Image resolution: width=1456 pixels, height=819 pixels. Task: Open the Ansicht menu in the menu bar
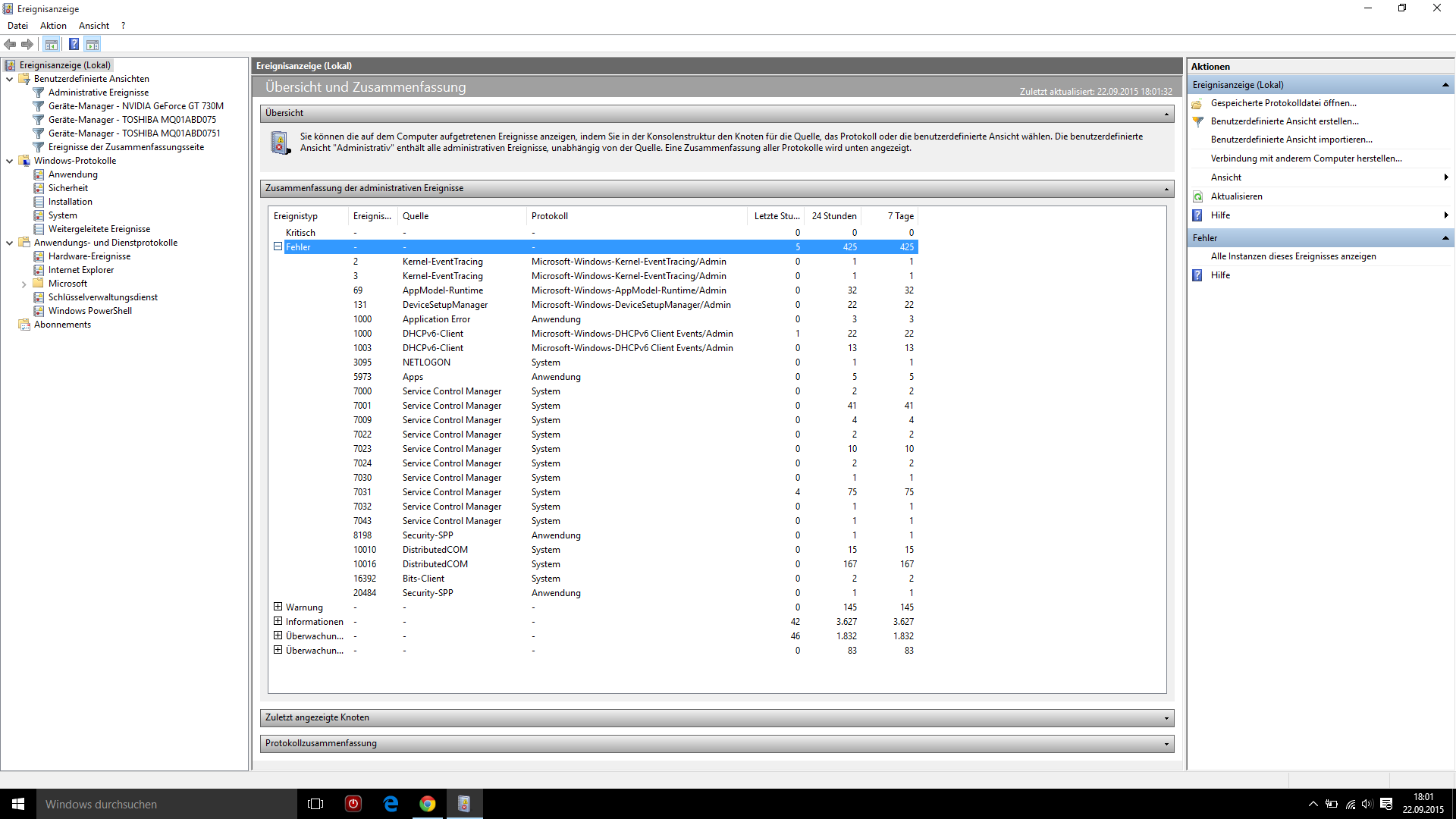click(x=94, y=26)
